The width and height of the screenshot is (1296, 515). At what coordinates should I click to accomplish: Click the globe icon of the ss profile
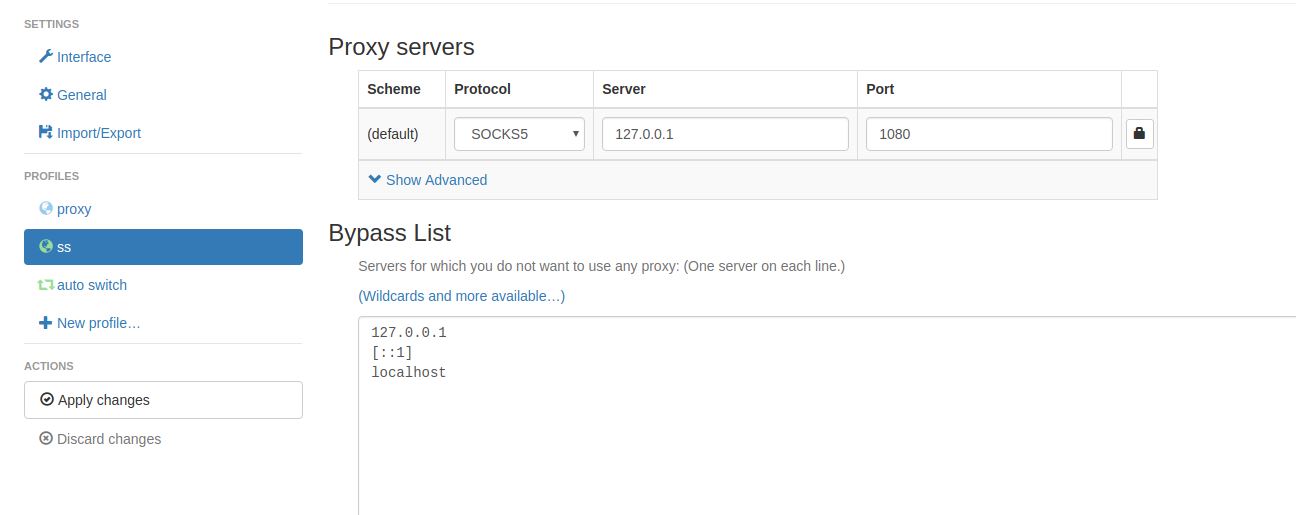coord(45,247)
